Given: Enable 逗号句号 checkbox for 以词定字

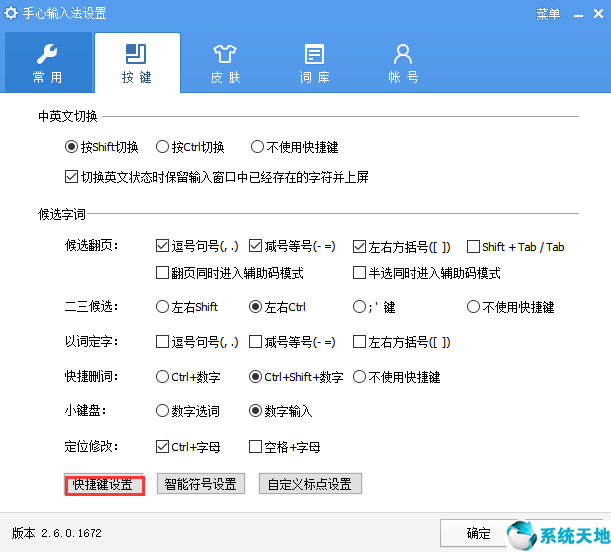Looking at the screenshot, I should point(197,342).
